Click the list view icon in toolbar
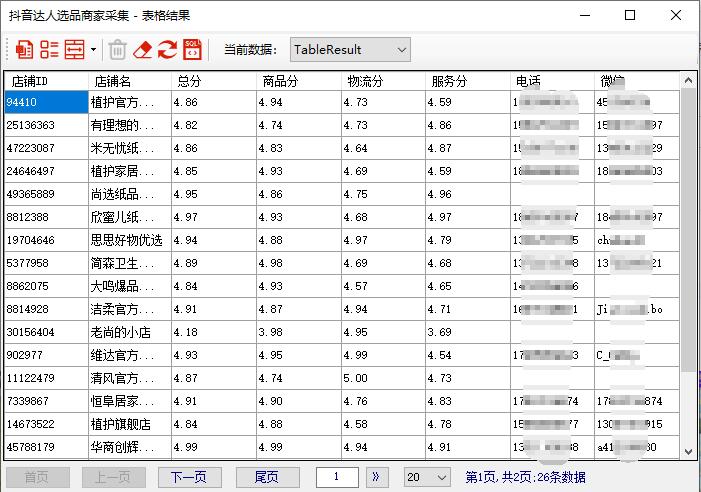701x492 pixels. pos(49,49)
